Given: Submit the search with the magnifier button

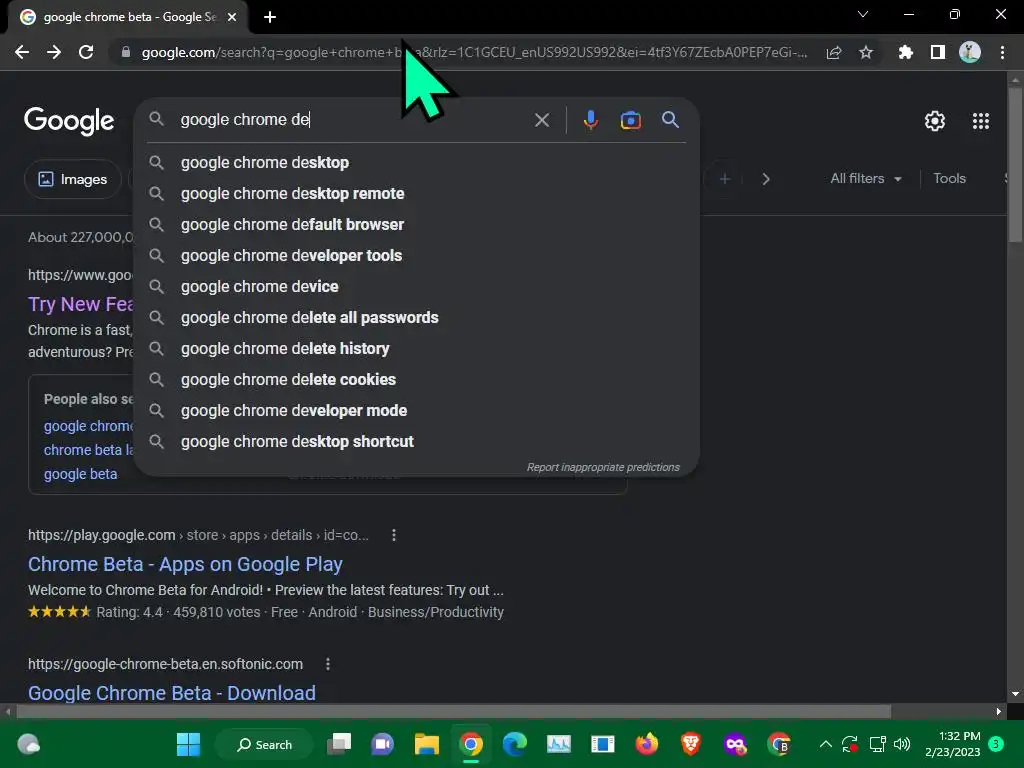Looking at the screenshot, I should coord(671,120).
